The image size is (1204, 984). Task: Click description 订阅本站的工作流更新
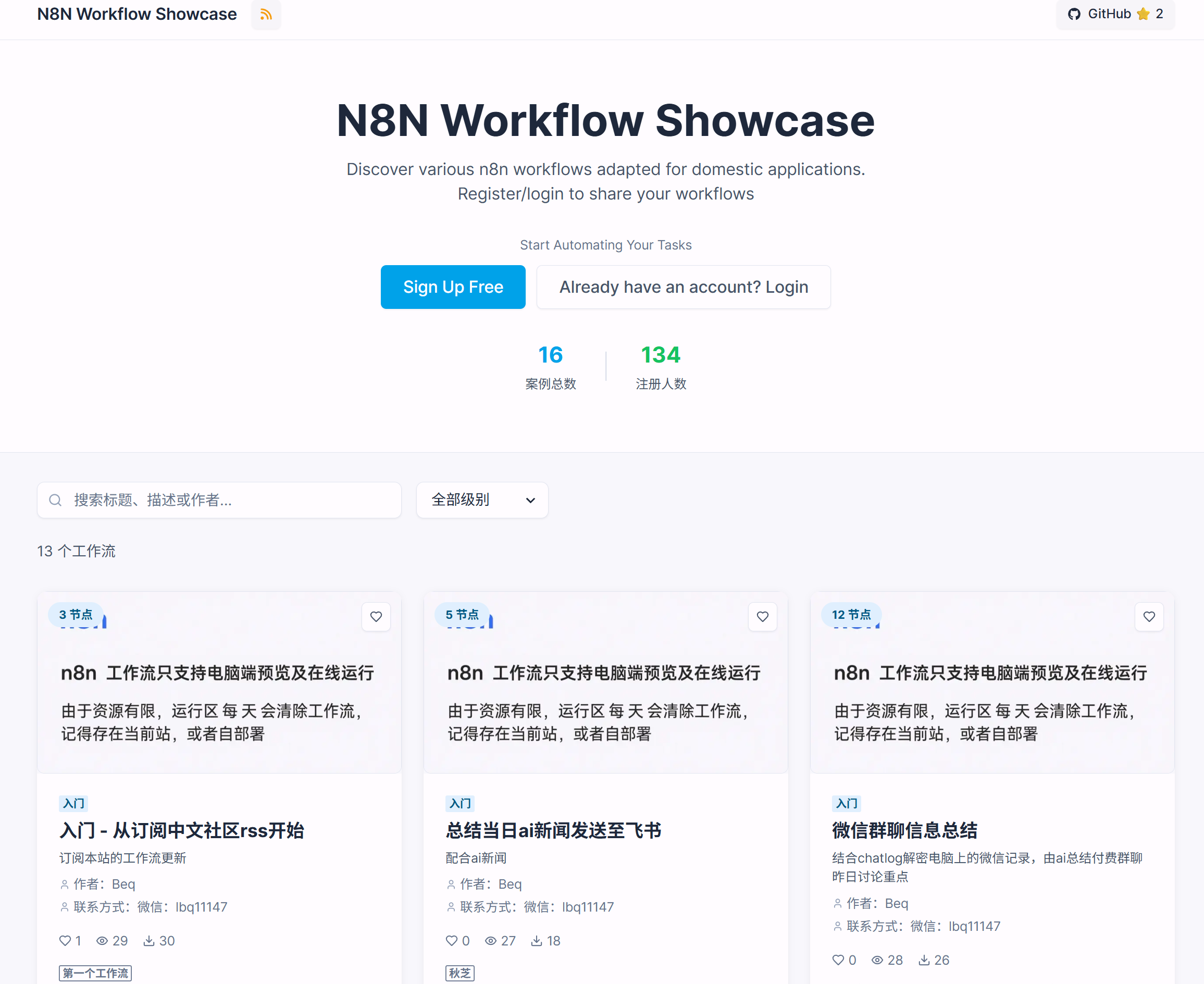coord(122,858)
